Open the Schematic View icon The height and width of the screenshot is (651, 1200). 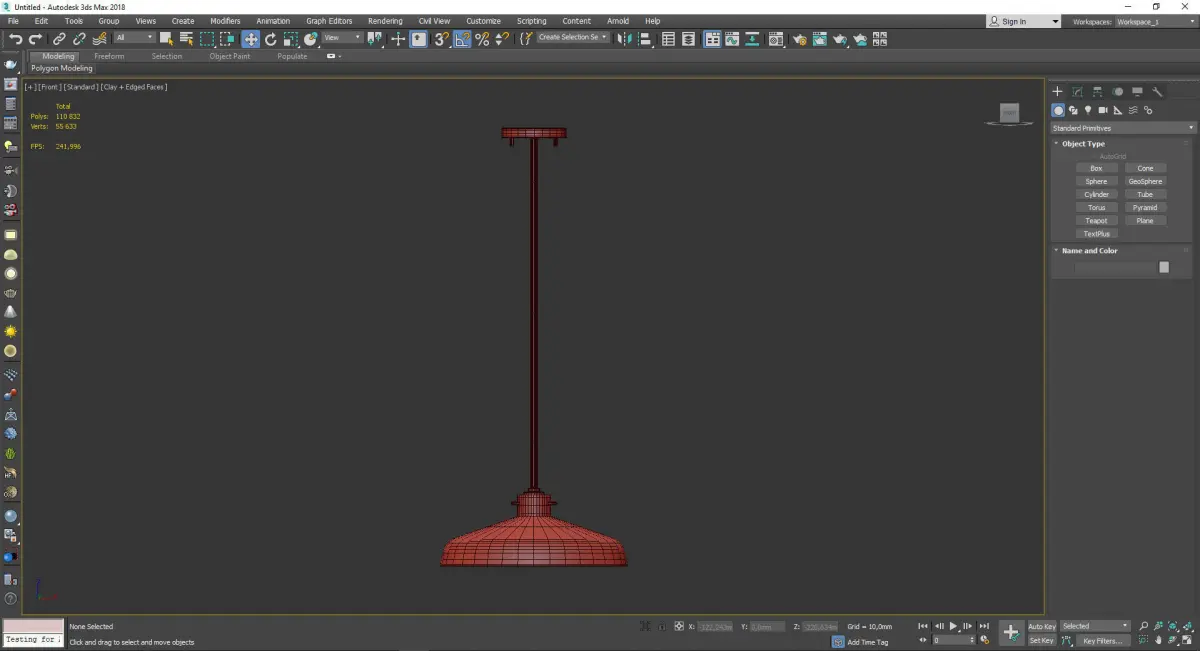coord(753,39)
